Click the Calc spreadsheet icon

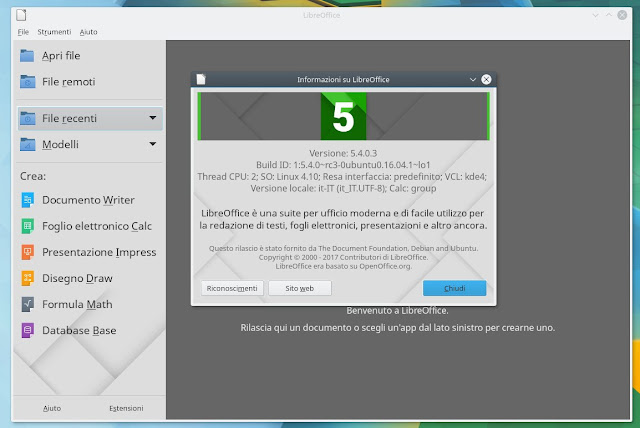27,226
